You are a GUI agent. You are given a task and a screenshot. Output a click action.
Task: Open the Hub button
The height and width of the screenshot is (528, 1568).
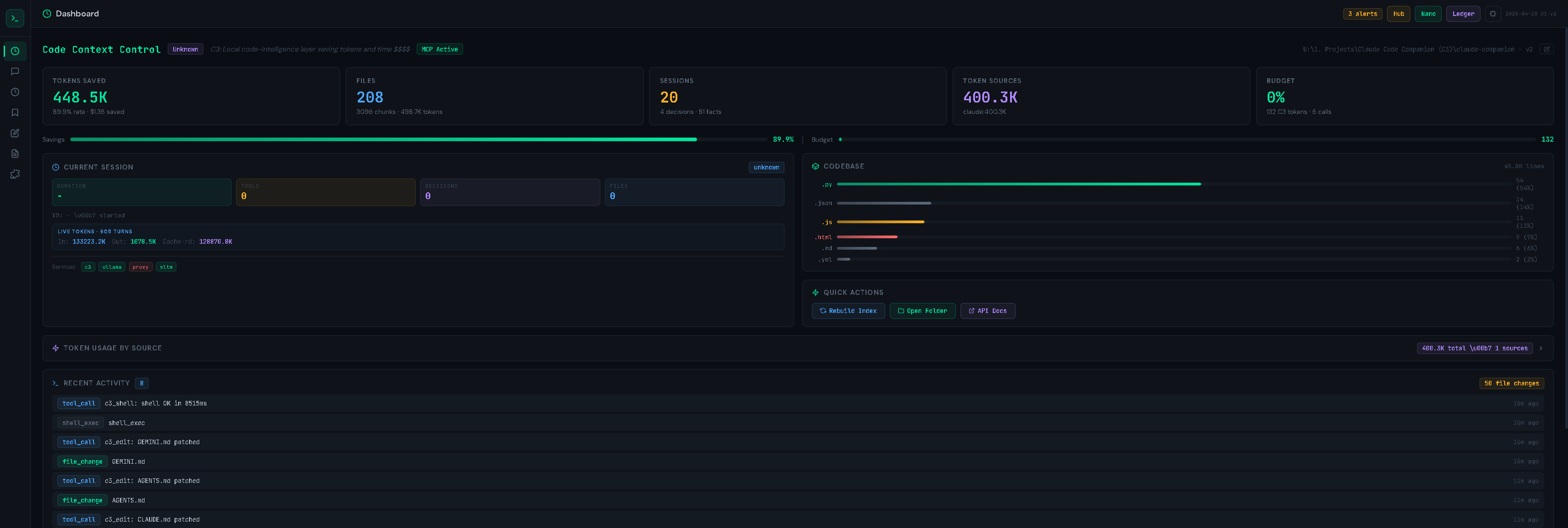pos(1398,14)
